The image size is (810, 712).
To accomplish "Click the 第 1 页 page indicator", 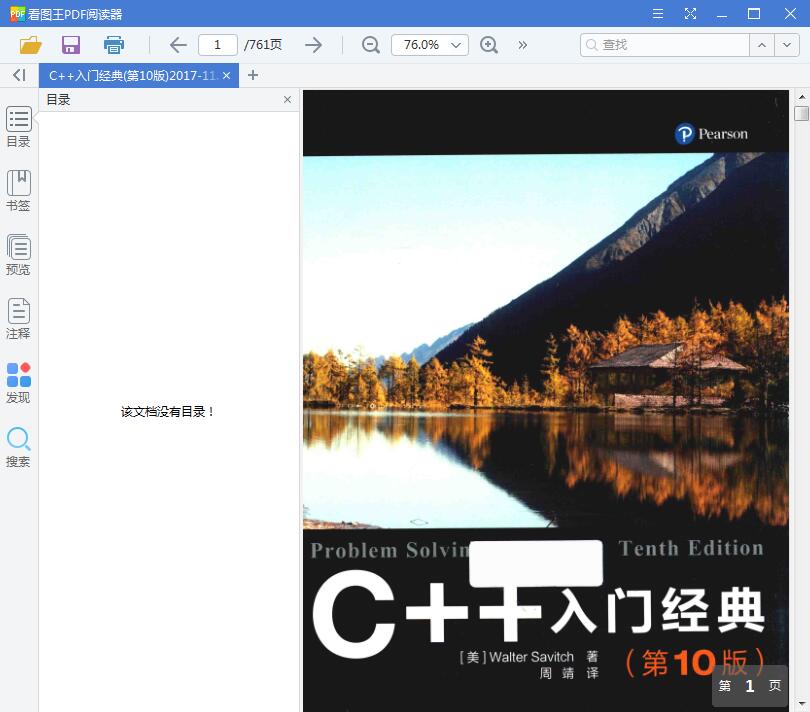I will click(750, 686).
